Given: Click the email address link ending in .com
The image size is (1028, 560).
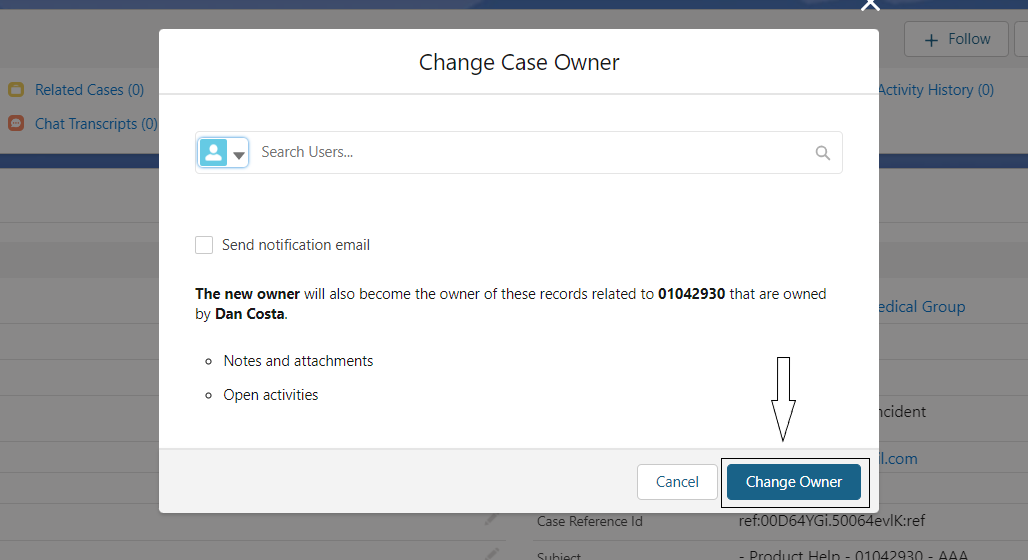Looking at the screenshot, I should (x=899, y=459).
